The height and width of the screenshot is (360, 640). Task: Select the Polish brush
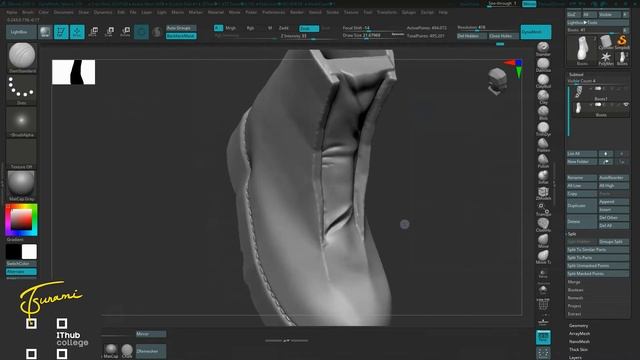tap(543, 160)
